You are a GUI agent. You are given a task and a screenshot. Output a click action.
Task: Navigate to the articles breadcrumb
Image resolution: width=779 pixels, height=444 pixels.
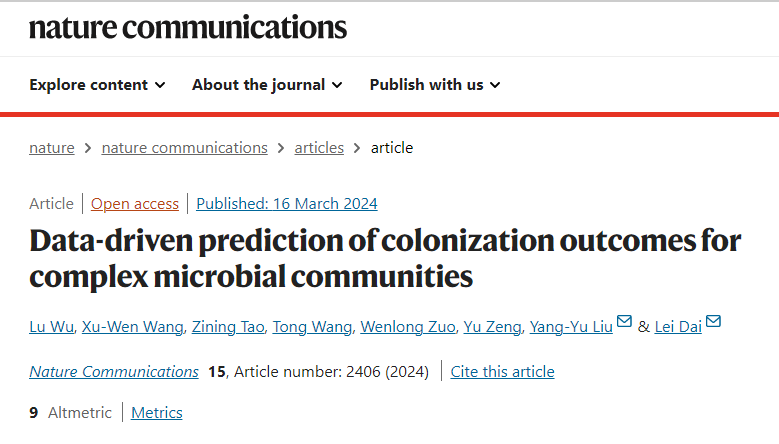point(319,148)
